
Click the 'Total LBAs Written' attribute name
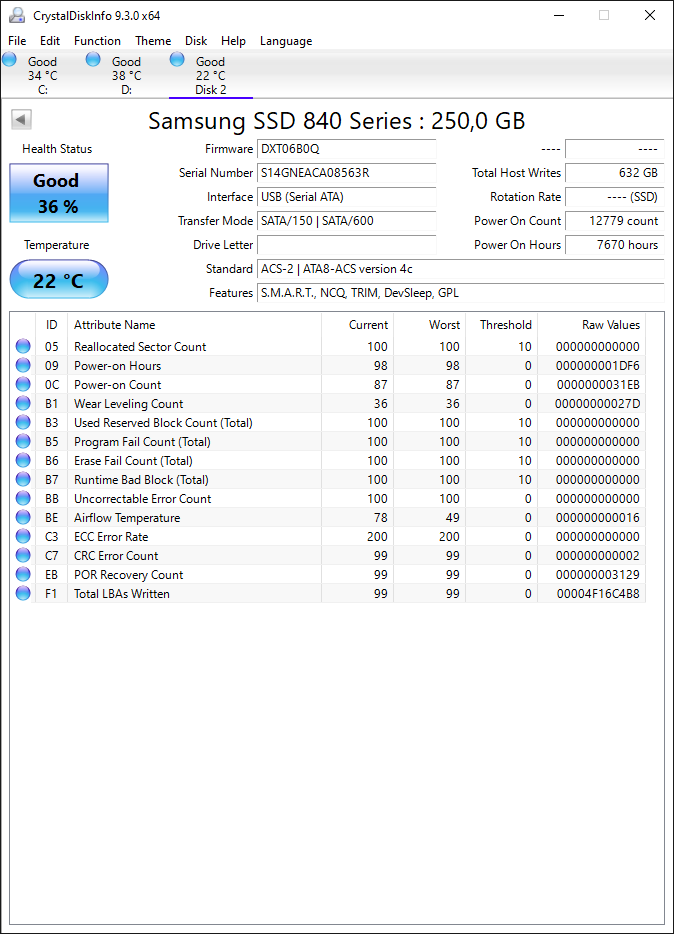coord(121,594)
